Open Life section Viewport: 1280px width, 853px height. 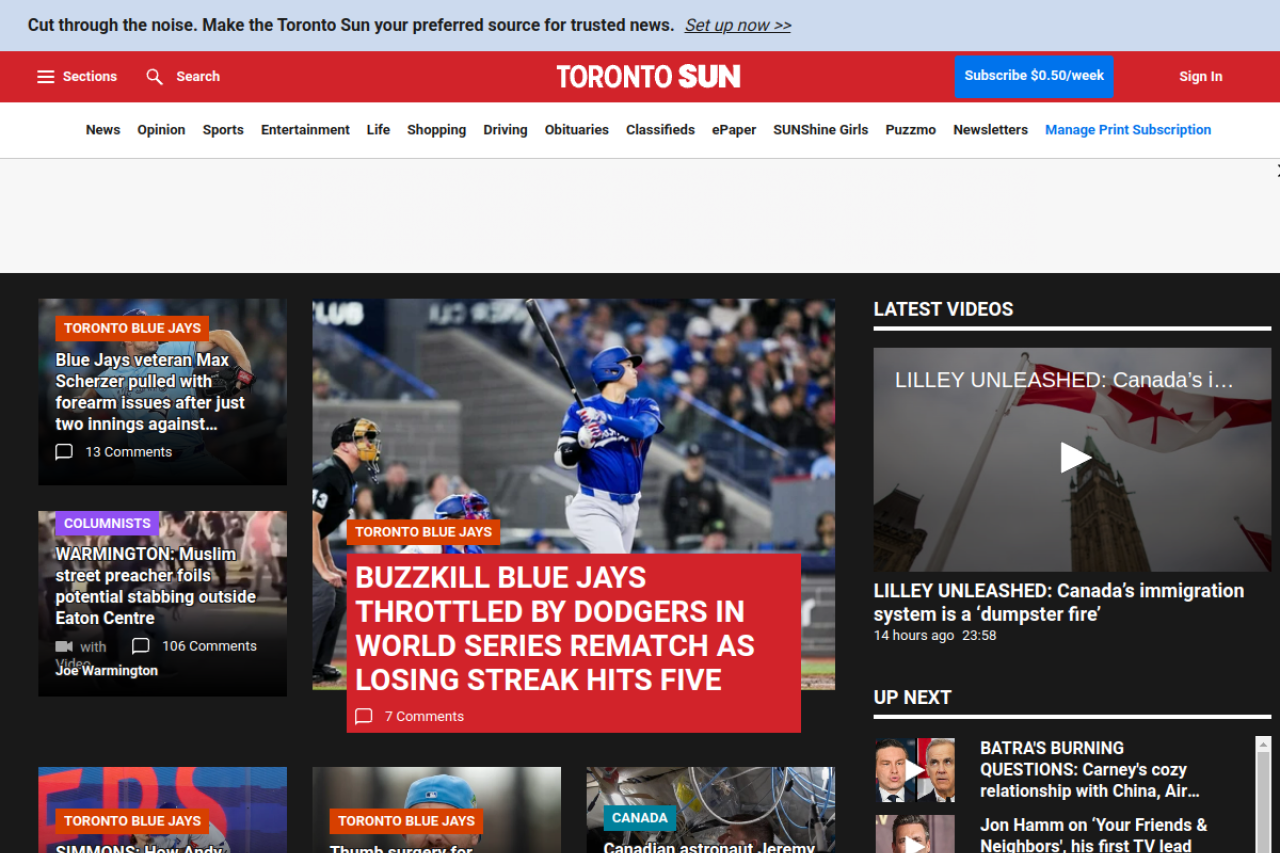click(x=378, y=130)
